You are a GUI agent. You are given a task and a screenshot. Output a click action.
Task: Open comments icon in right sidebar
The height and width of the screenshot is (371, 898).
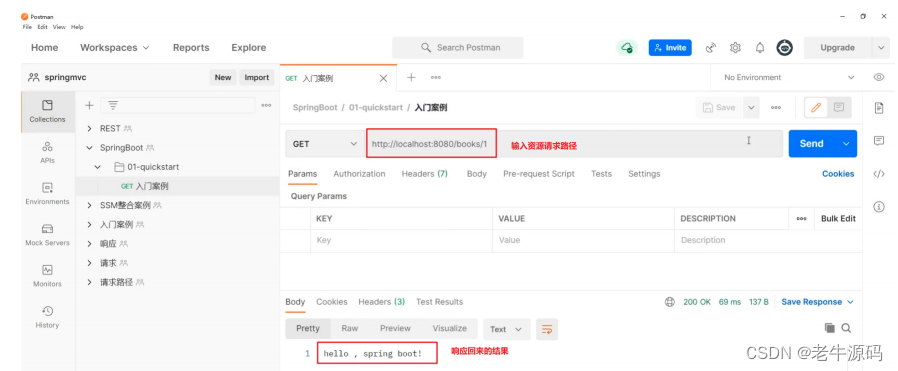click(879, 141)
